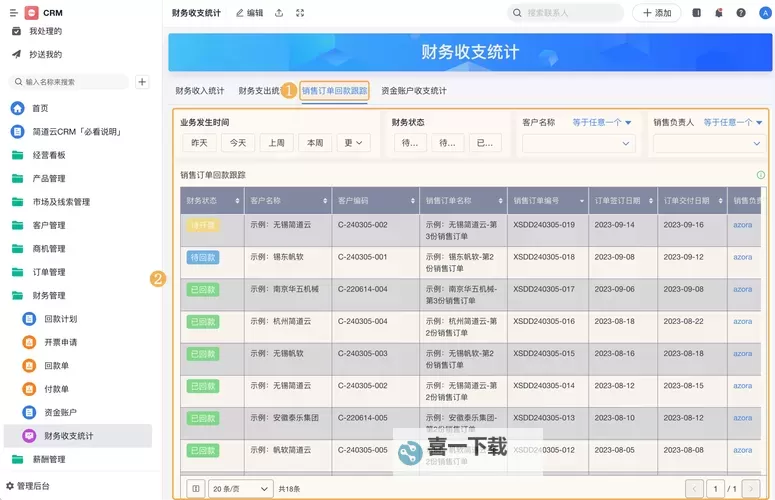This screenshot has width=775, height=500.
Task: Switch to 财务支出统计 tab
Action: [x=260, y=91]
